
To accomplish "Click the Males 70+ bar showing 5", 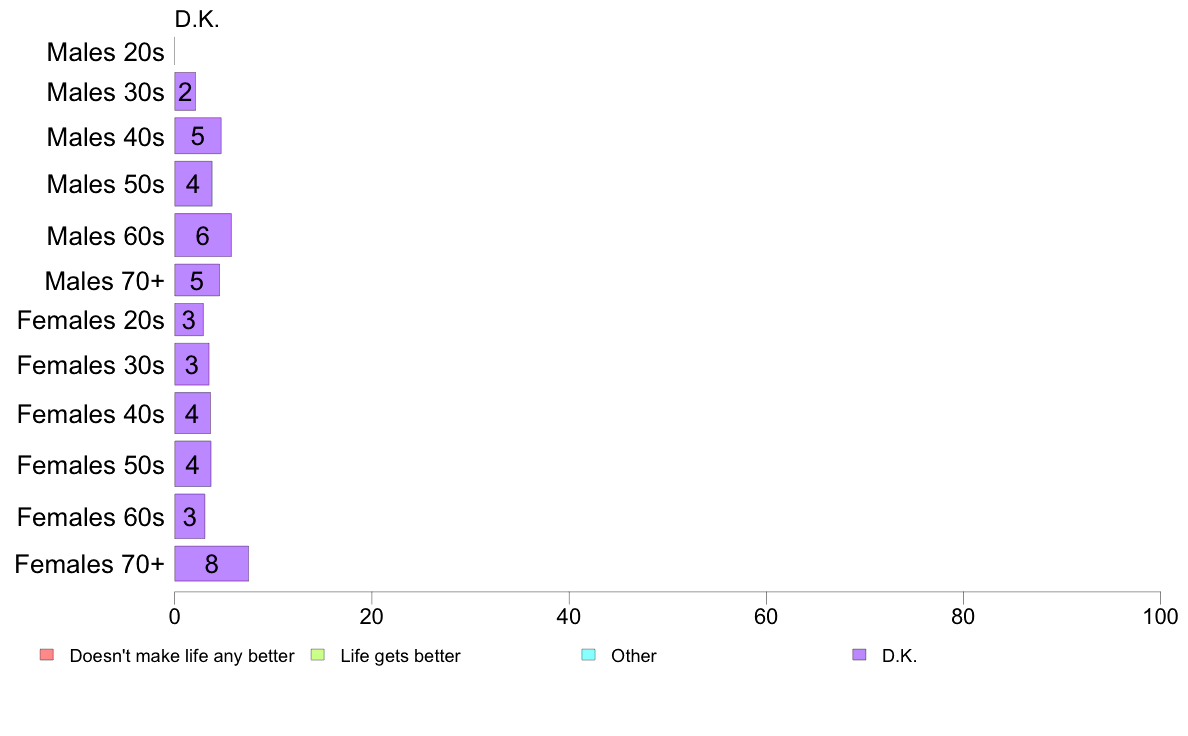I will 197,280.
